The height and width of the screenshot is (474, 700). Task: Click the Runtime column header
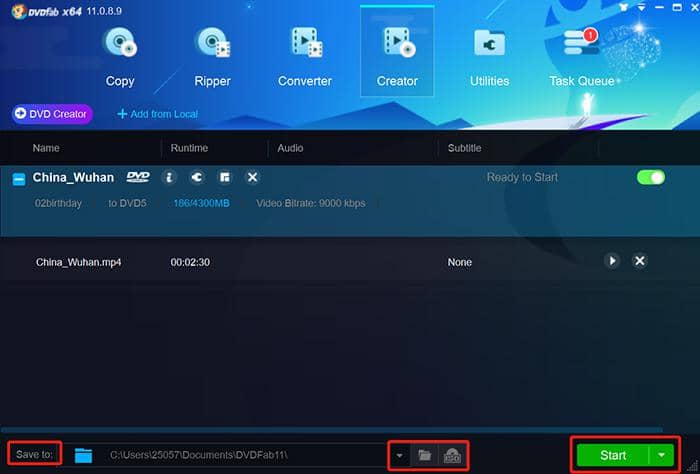click(189, 148)
